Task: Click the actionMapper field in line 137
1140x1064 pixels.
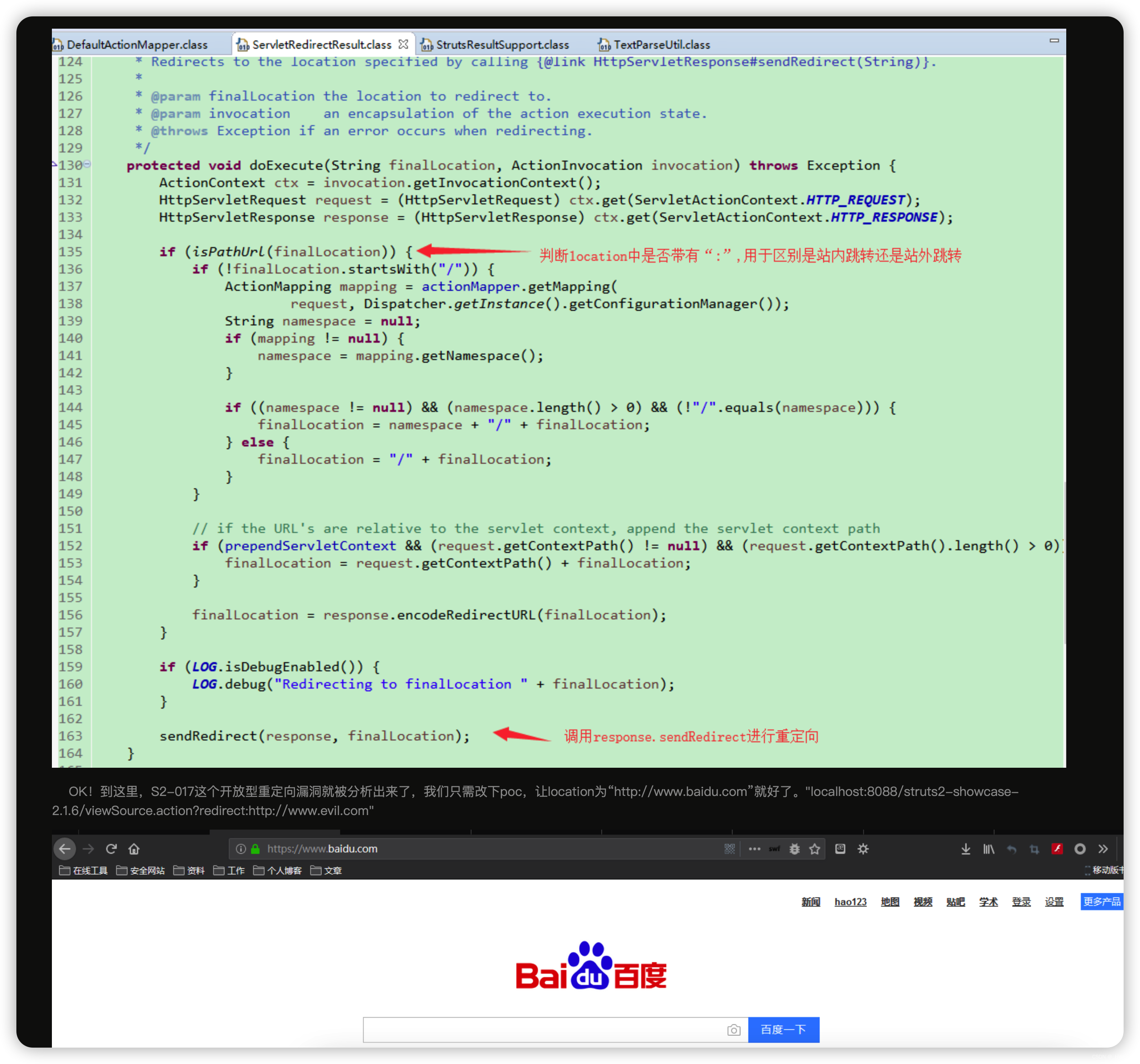Action: (x=470, y=286)
